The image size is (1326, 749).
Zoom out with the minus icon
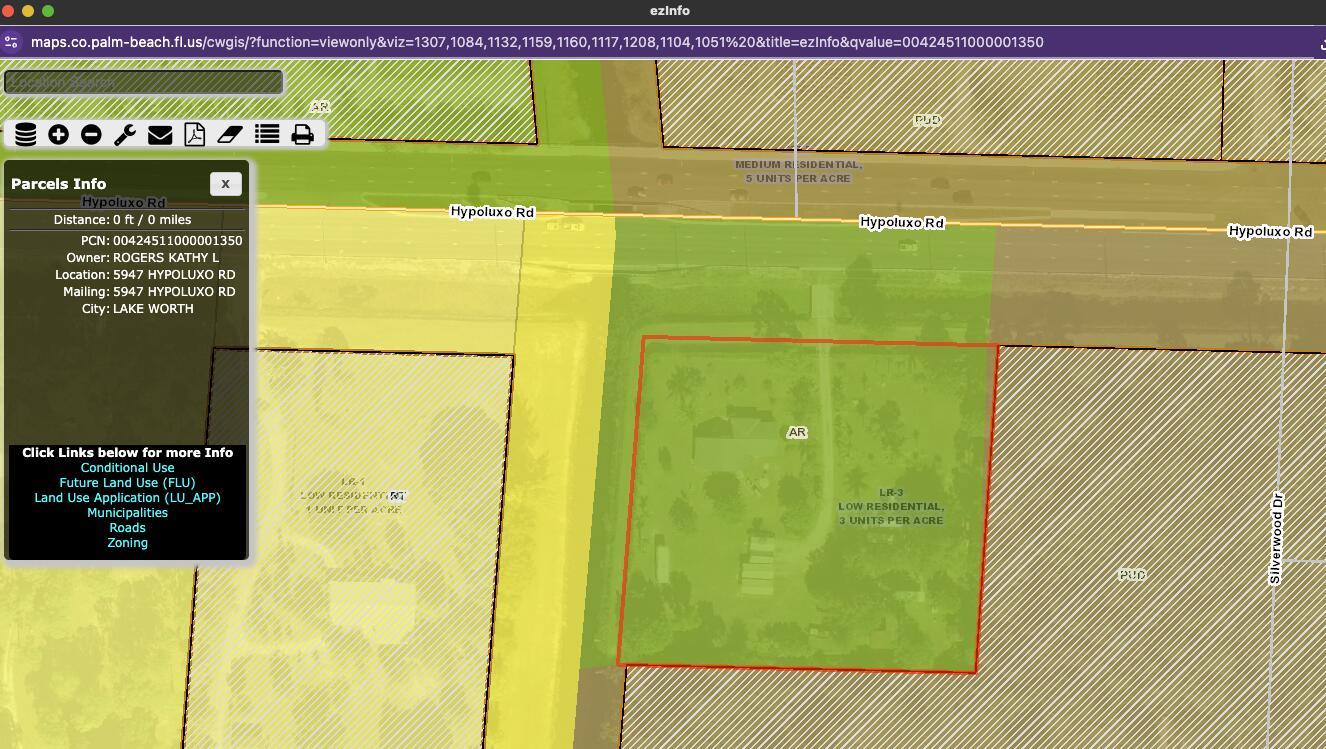(91, 134)
